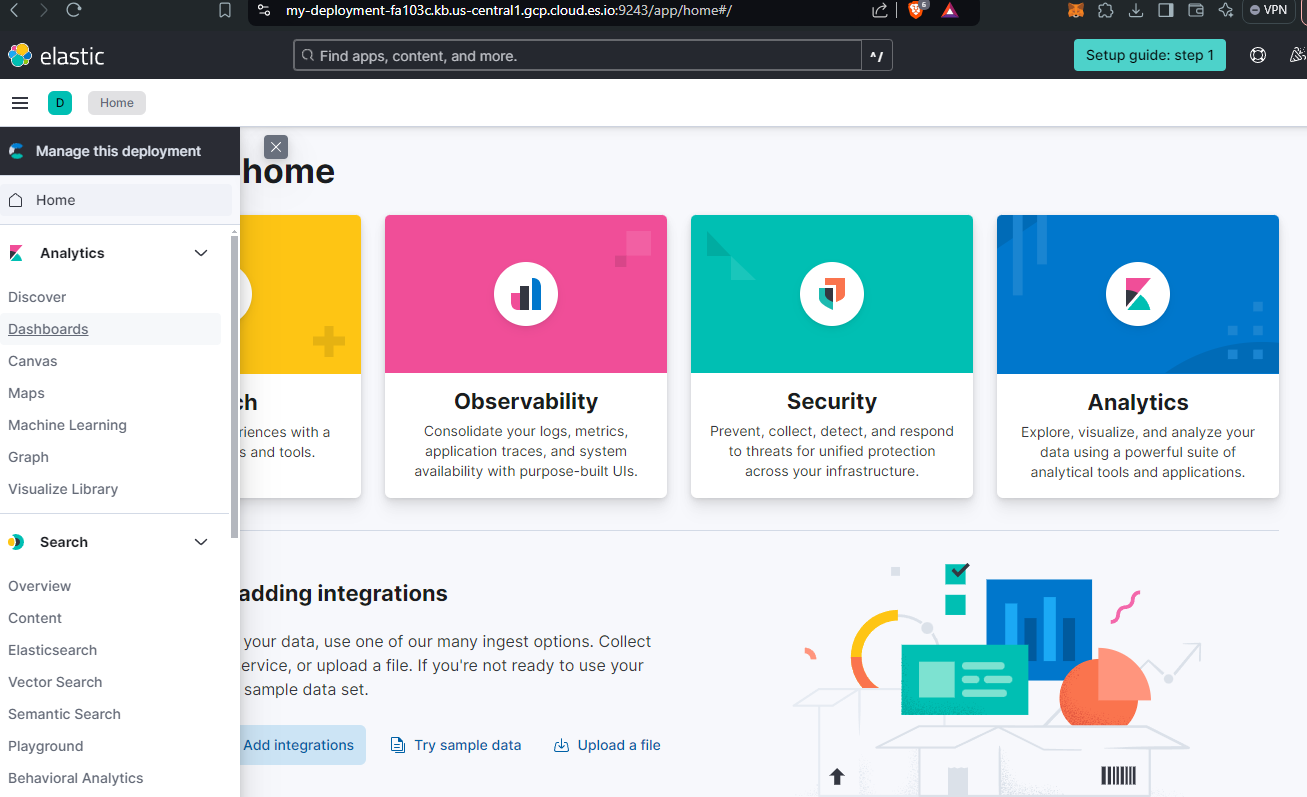Click the Setup guide: step 1 button

coord(1149,55)
